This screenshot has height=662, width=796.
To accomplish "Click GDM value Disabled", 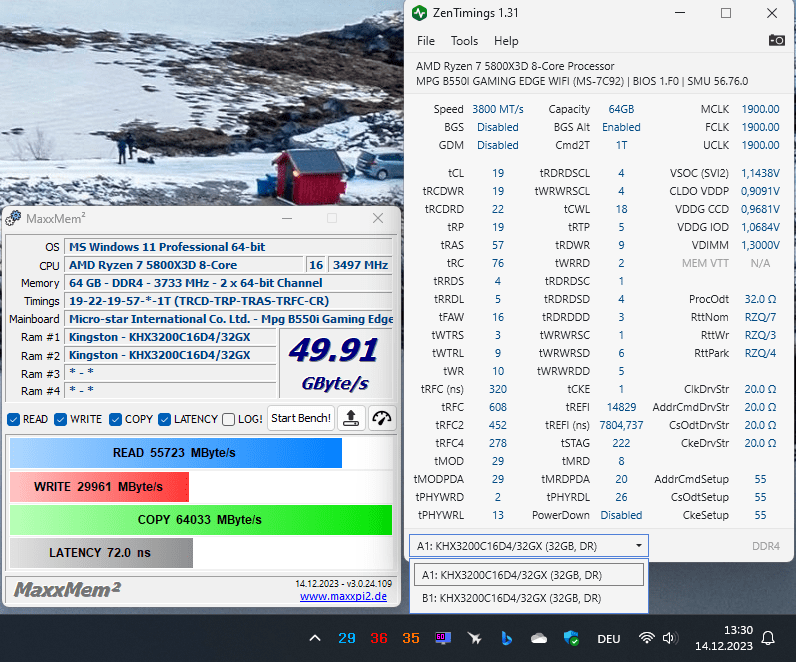I will pyautogui.click(x=498, y=145).
